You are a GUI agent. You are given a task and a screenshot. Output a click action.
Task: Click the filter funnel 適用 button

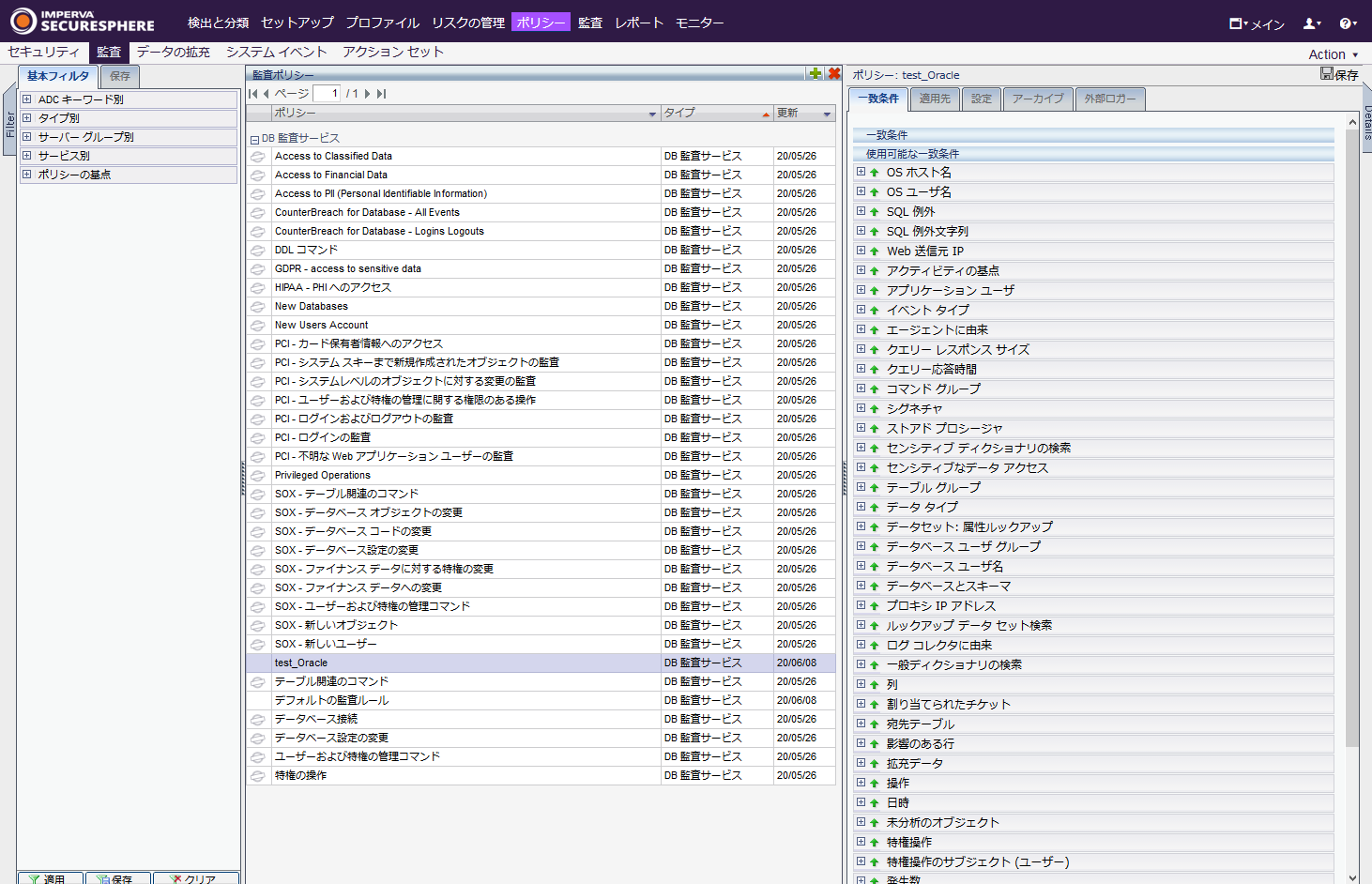[x=50, y=878]
